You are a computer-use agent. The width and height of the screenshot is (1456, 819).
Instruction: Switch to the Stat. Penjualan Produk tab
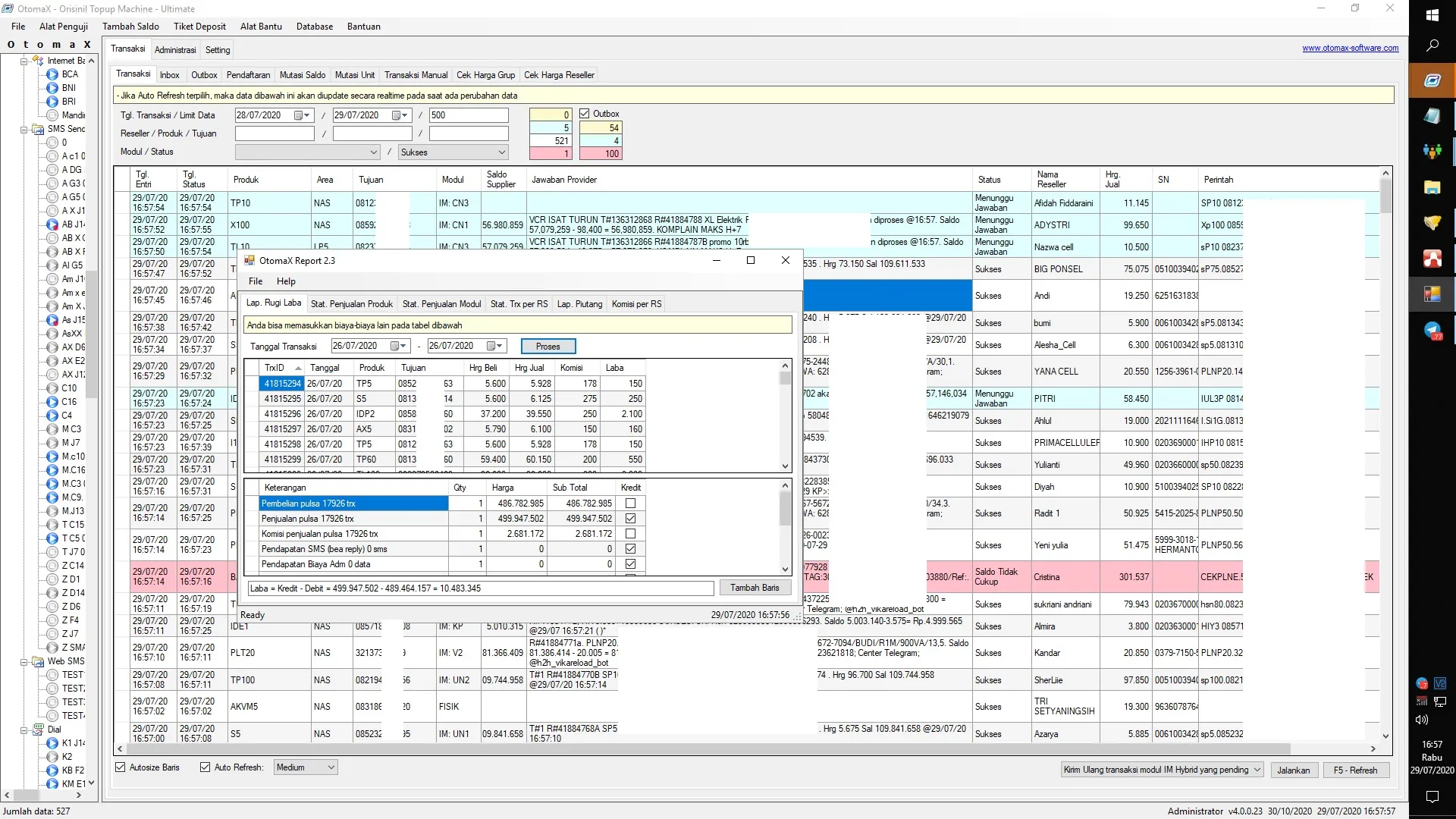(x=351, y=303)
